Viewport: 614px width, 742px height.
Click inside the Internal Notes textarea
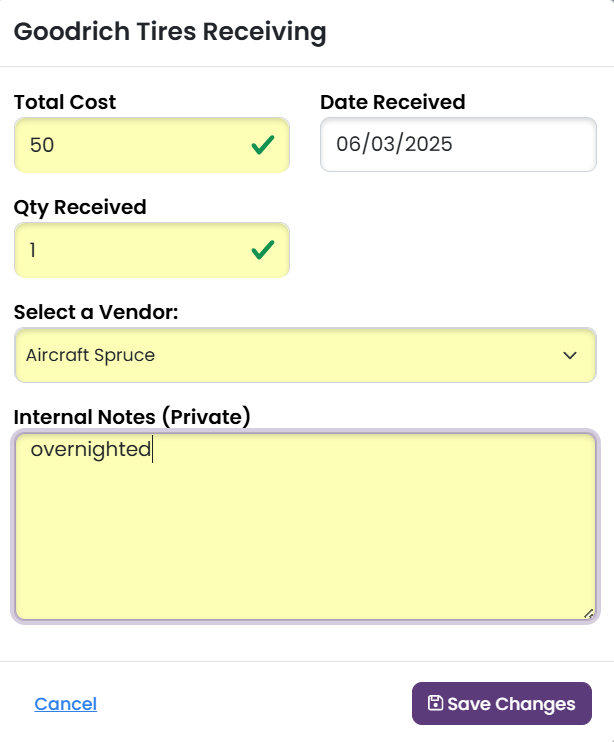[305, 526]
